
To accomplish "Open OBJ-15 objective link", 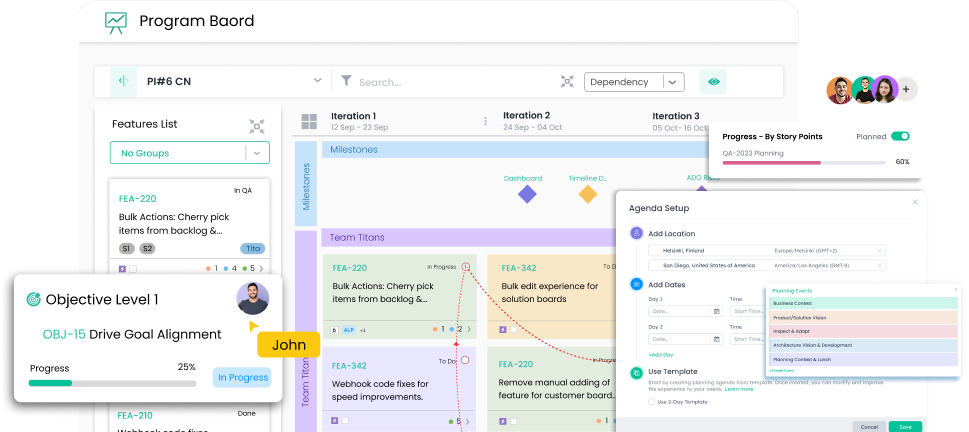I will point(64,335).
